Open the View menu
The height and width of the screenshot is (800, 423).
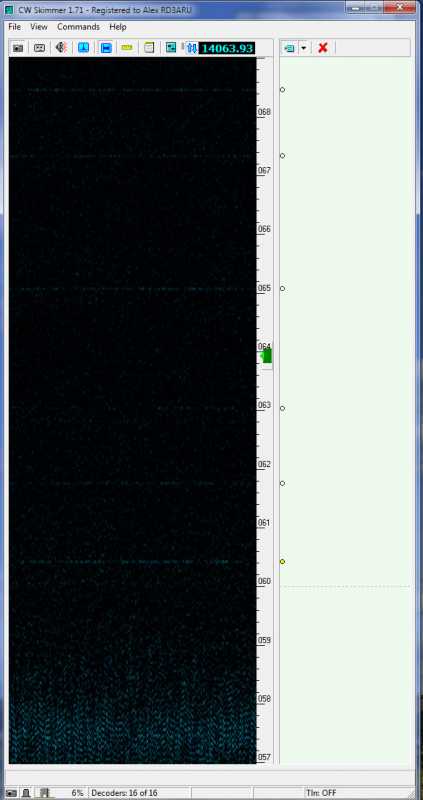pos(39,27)
